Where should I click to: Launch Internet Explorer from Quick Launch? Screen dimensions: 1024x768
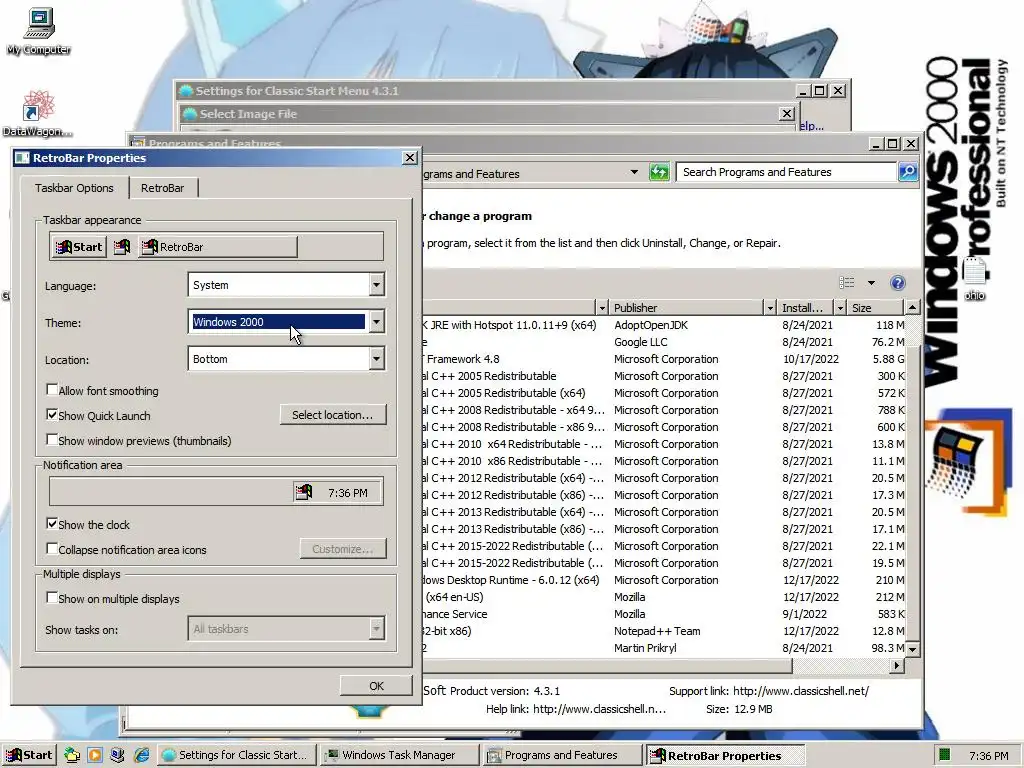click(x=141, y=755)
